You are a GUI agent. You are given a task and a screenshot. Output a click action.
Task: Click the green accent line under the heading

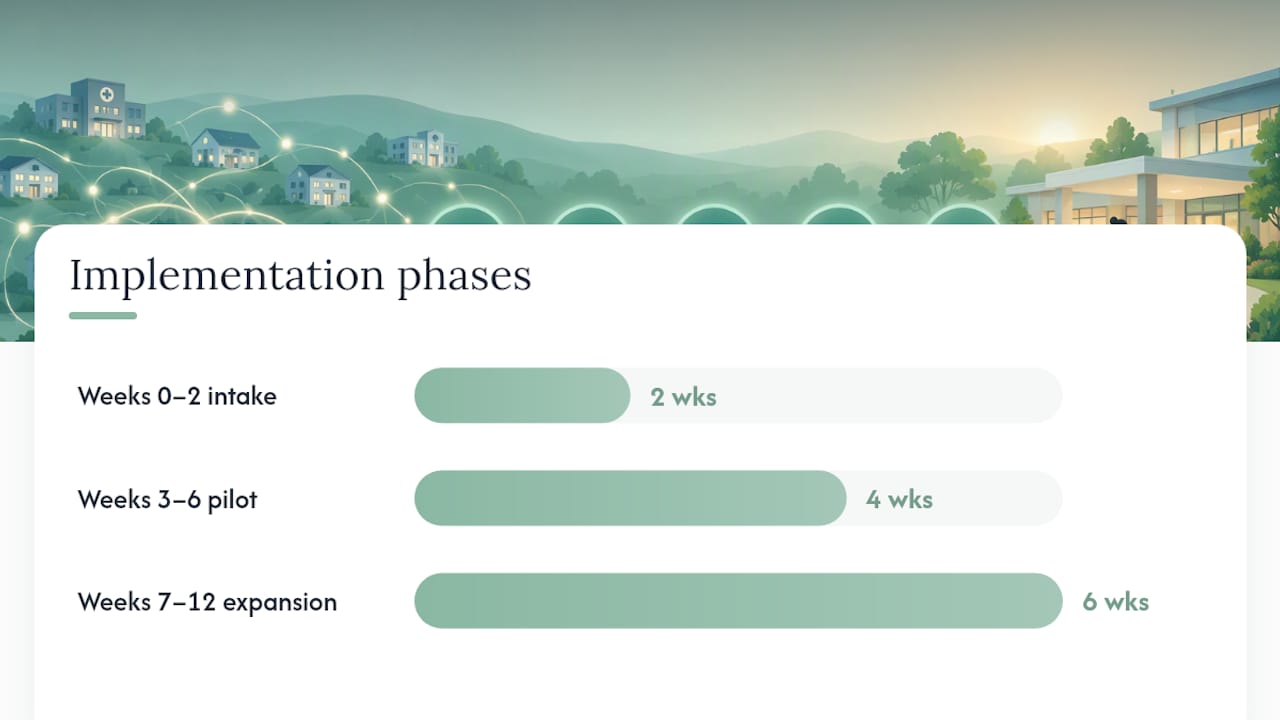103,315
